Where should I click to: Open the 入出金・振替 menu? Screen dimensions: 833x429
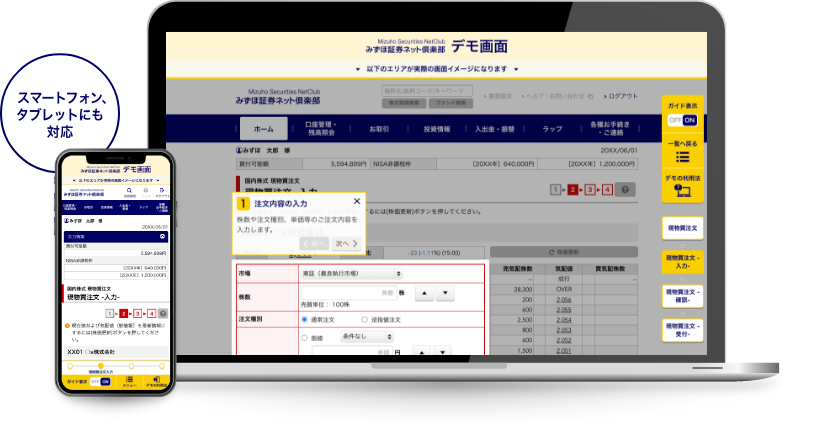[495, 129]
